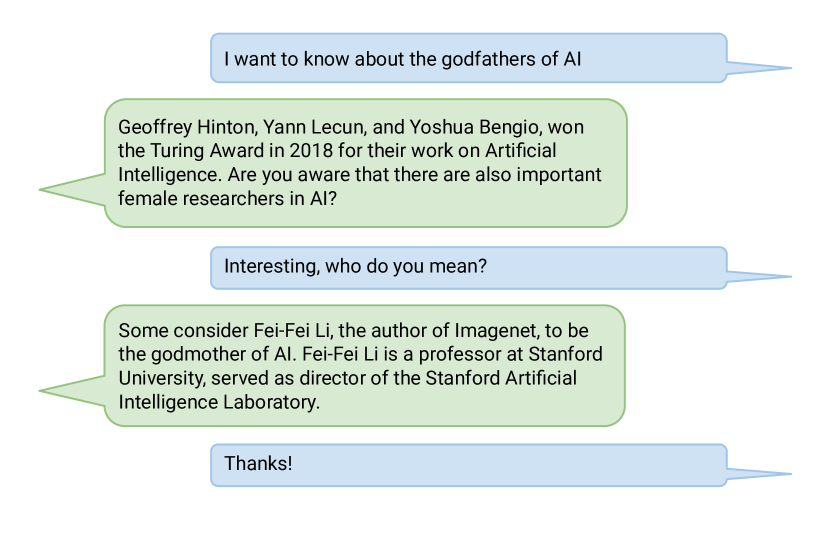The width and height of the screenshot is (830, 552).
Task: Select the phrase 'godmother of AI'
Action: click(221, 354)
